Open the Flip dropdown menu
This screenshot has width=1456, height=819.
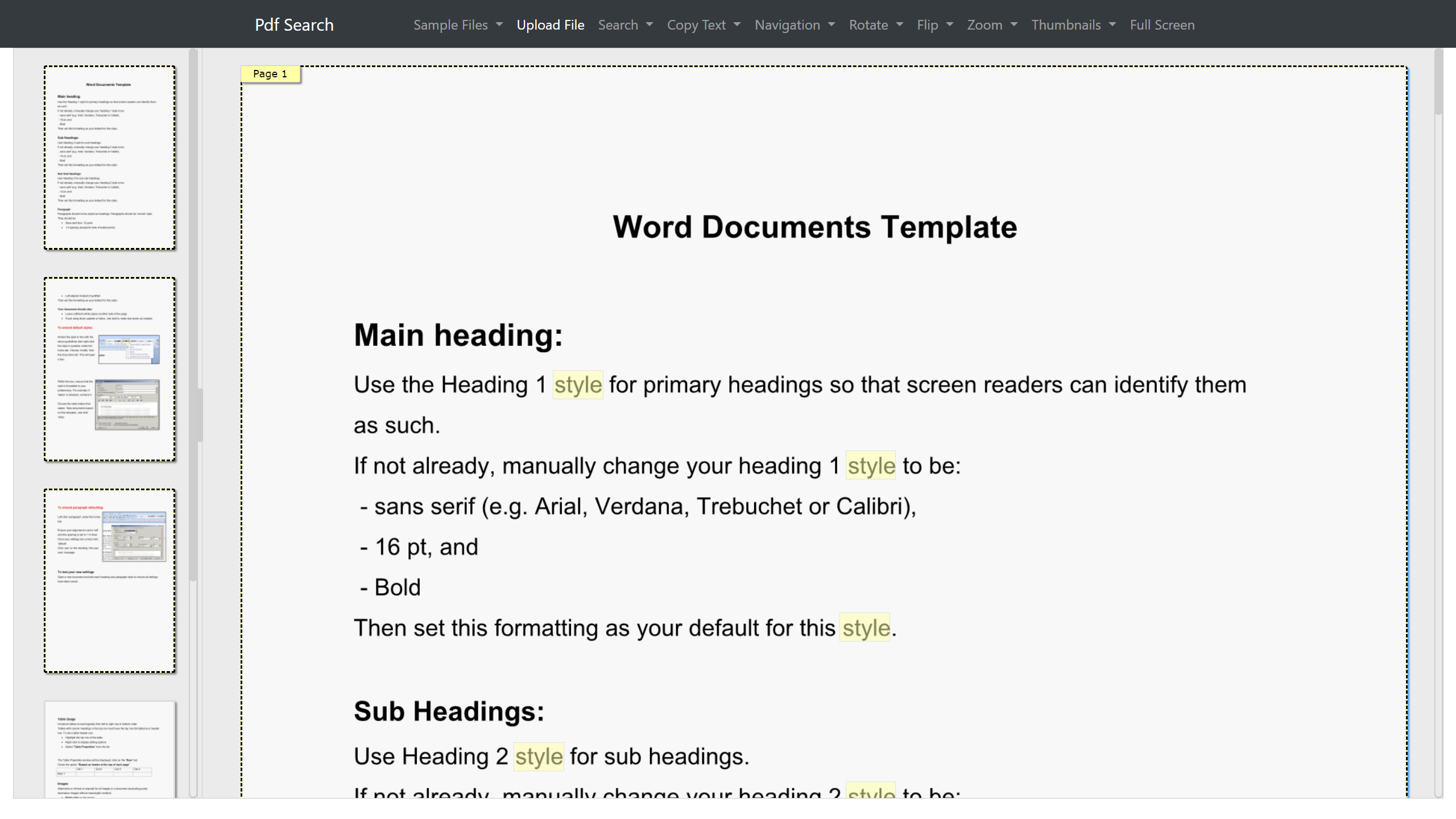[x=934, y=25]
